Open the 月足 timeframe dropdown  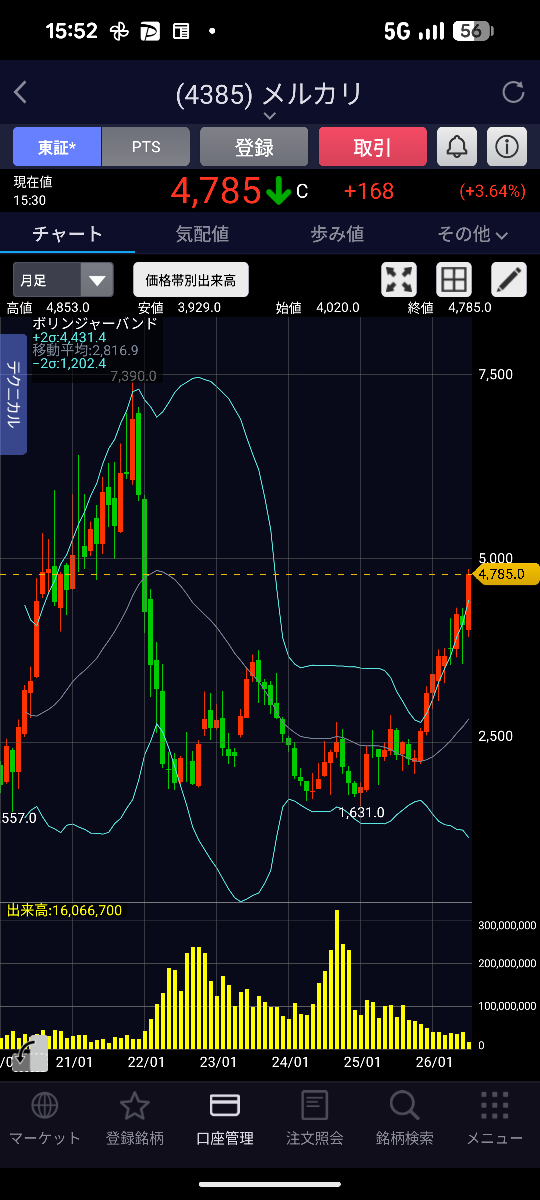point(63,280)
